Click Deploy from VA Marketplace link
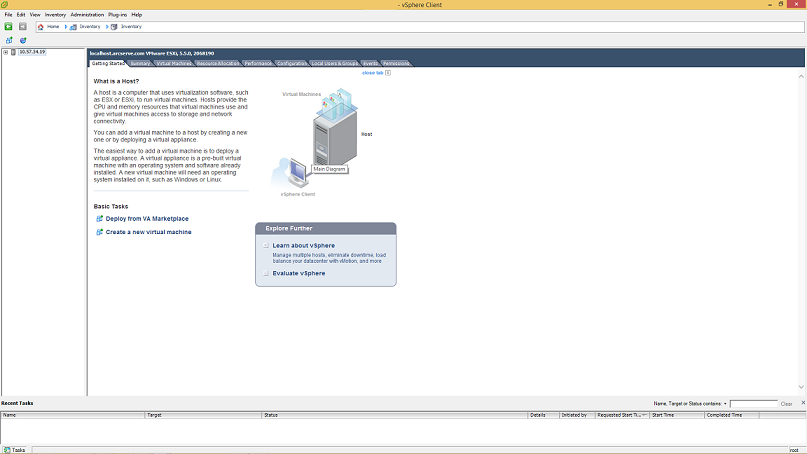The width and height of the screenshot is (807, 454). 147,218
